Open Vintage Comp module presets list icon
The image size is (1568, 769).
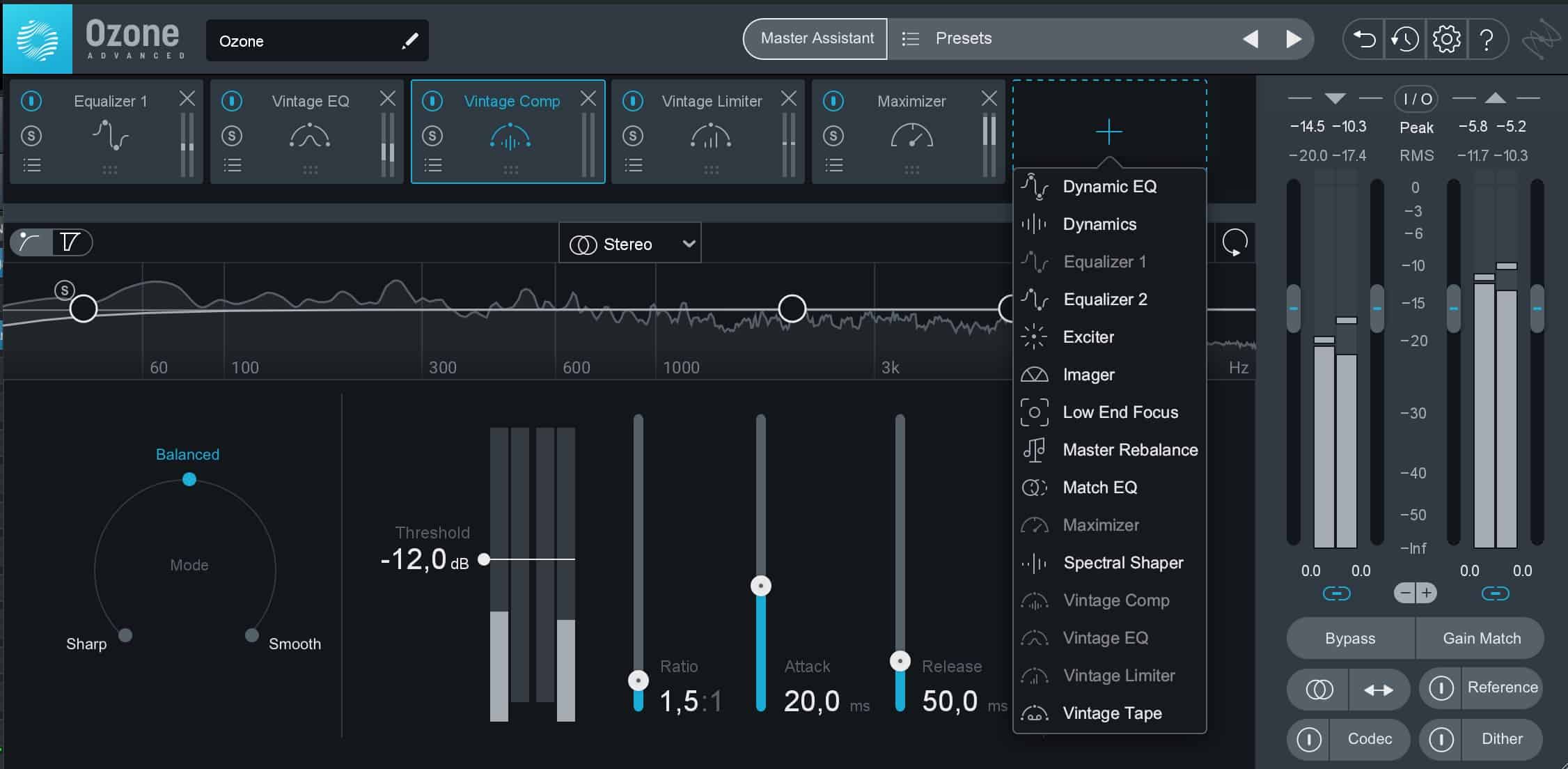pos(433,166)
